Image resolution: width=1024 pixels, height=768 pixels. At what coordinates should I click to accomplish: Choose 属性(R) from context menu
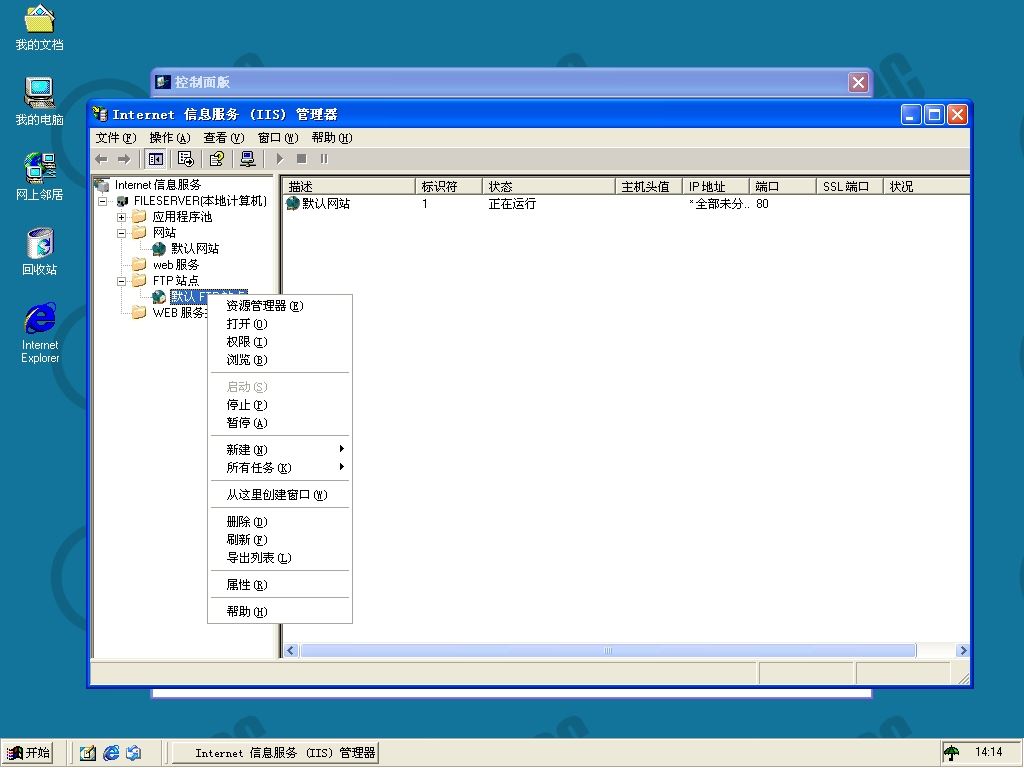[x=280, y=584]
